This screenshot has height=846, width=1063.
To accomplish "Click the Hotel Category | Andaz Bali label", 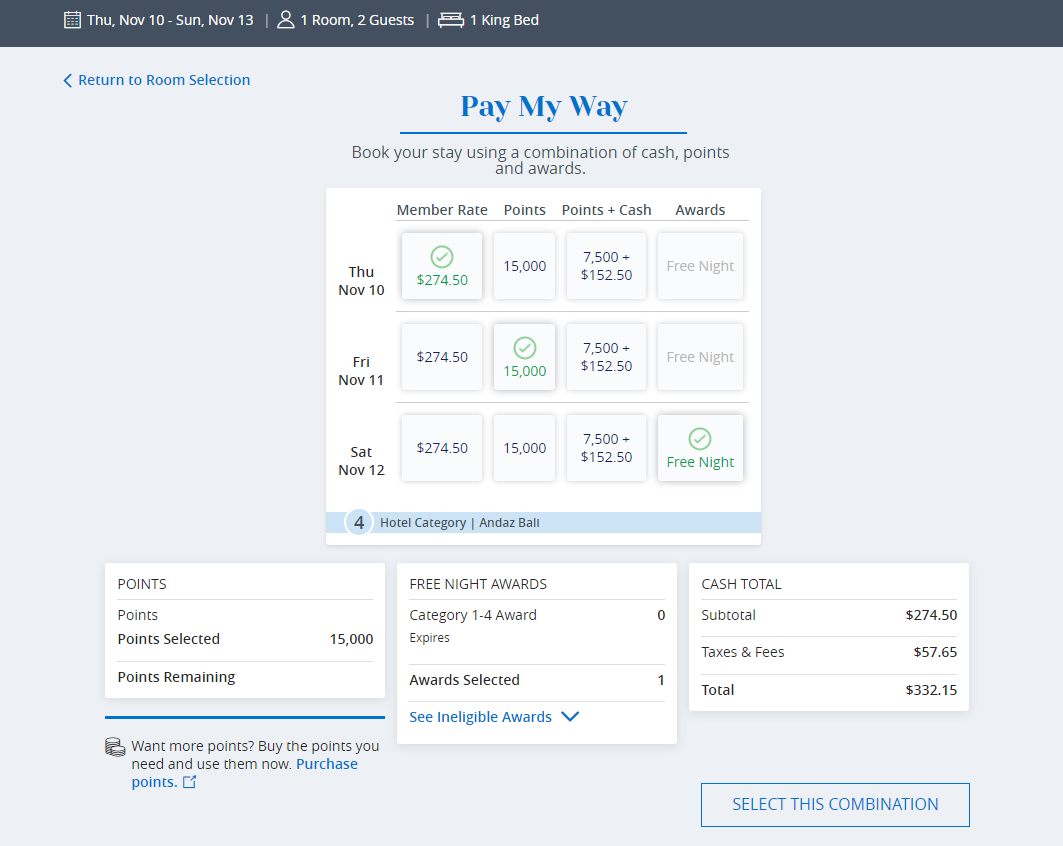I will click(460, 523).
